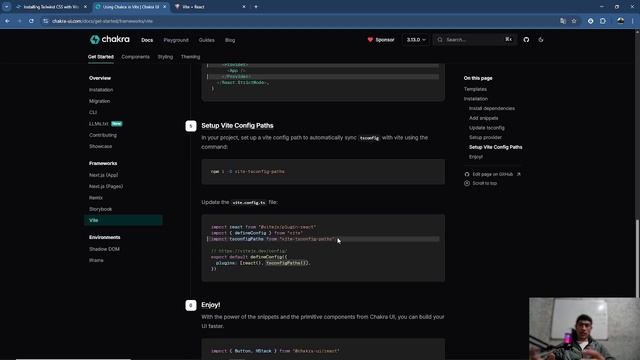Open LLMs.txt sidebar page
The width and height of the screenshot is (640, 360).
99,124
